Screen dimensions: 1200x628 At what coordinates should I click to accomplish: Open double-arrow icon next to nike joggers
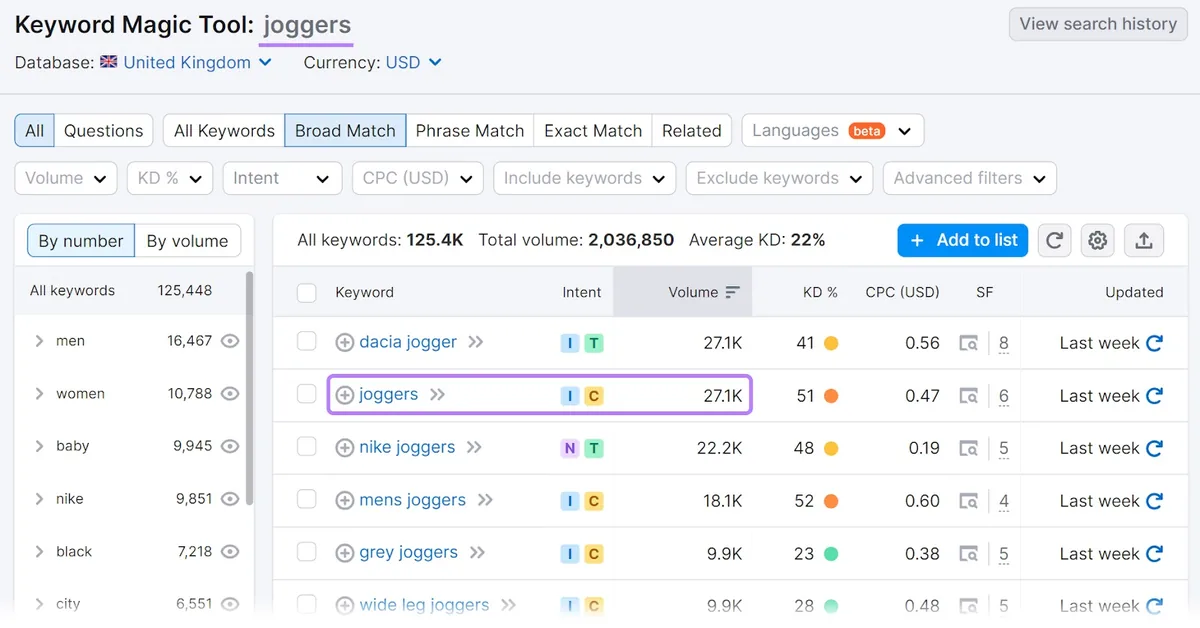474,447
